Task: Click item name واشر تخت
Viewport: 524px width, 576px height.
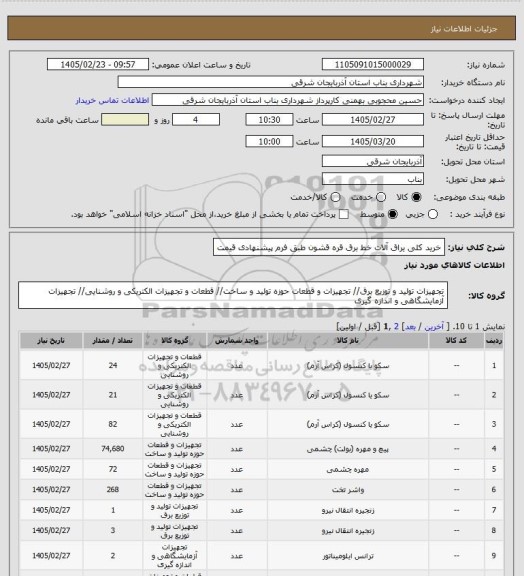Action: click(348, 490)
